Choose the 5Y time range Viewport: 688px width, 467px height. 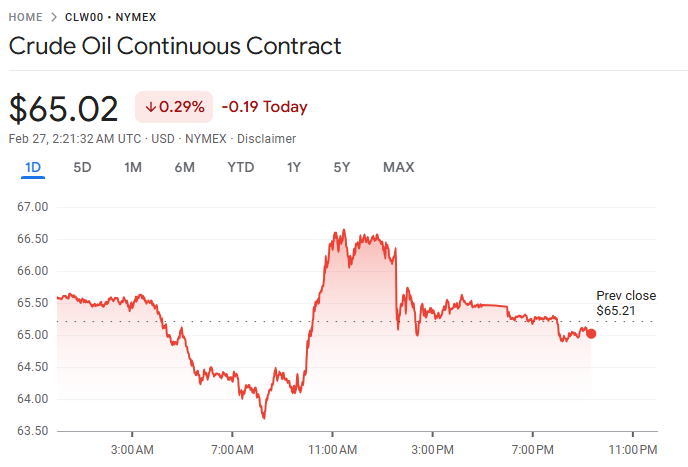pos(342,167)
